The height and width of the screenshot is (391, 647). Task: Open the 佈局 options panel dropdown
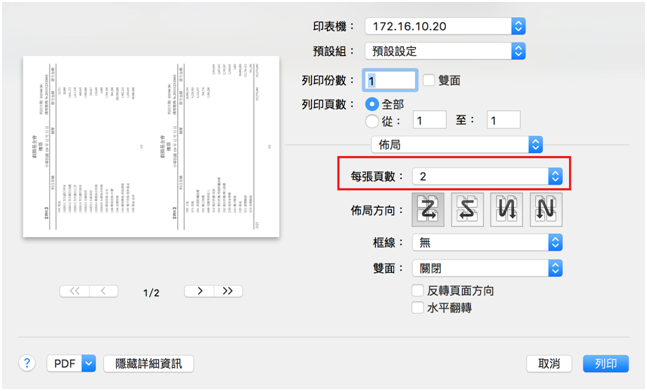457,144
